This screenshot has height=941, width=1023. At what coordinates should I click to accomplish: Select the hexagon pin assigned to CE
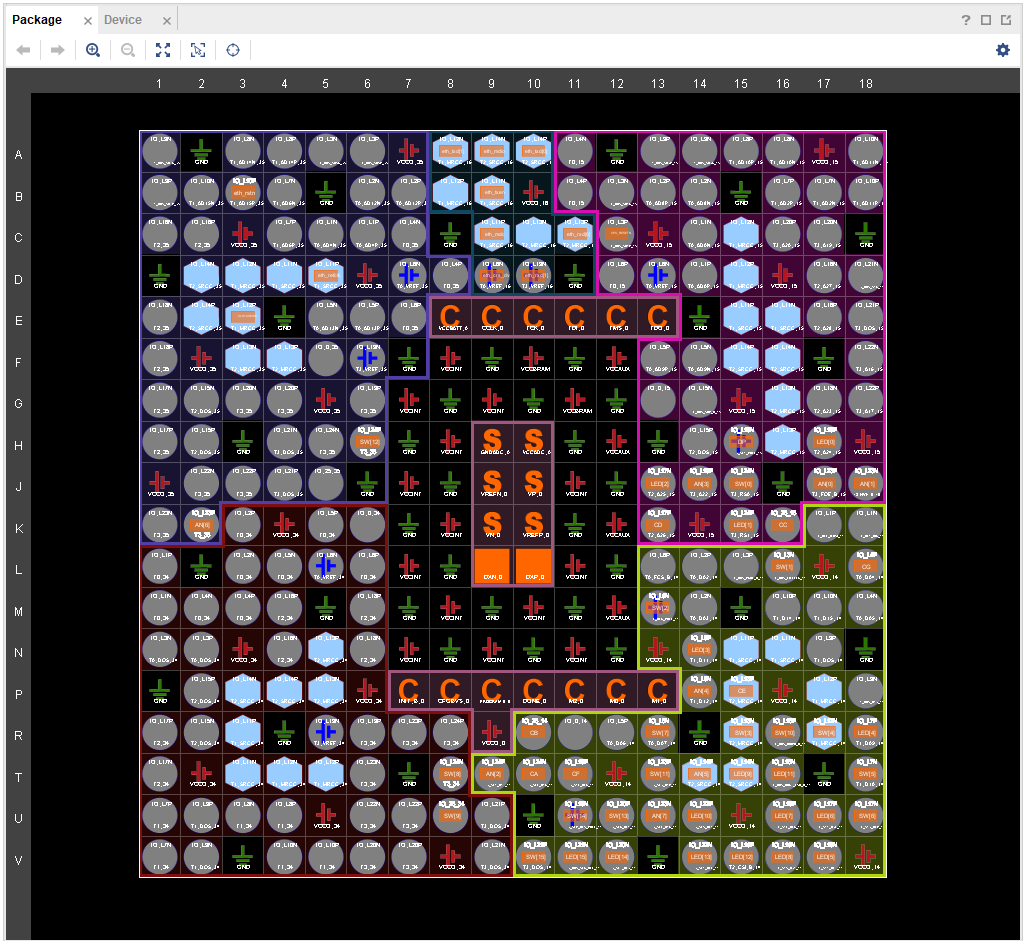coord(741,691)
